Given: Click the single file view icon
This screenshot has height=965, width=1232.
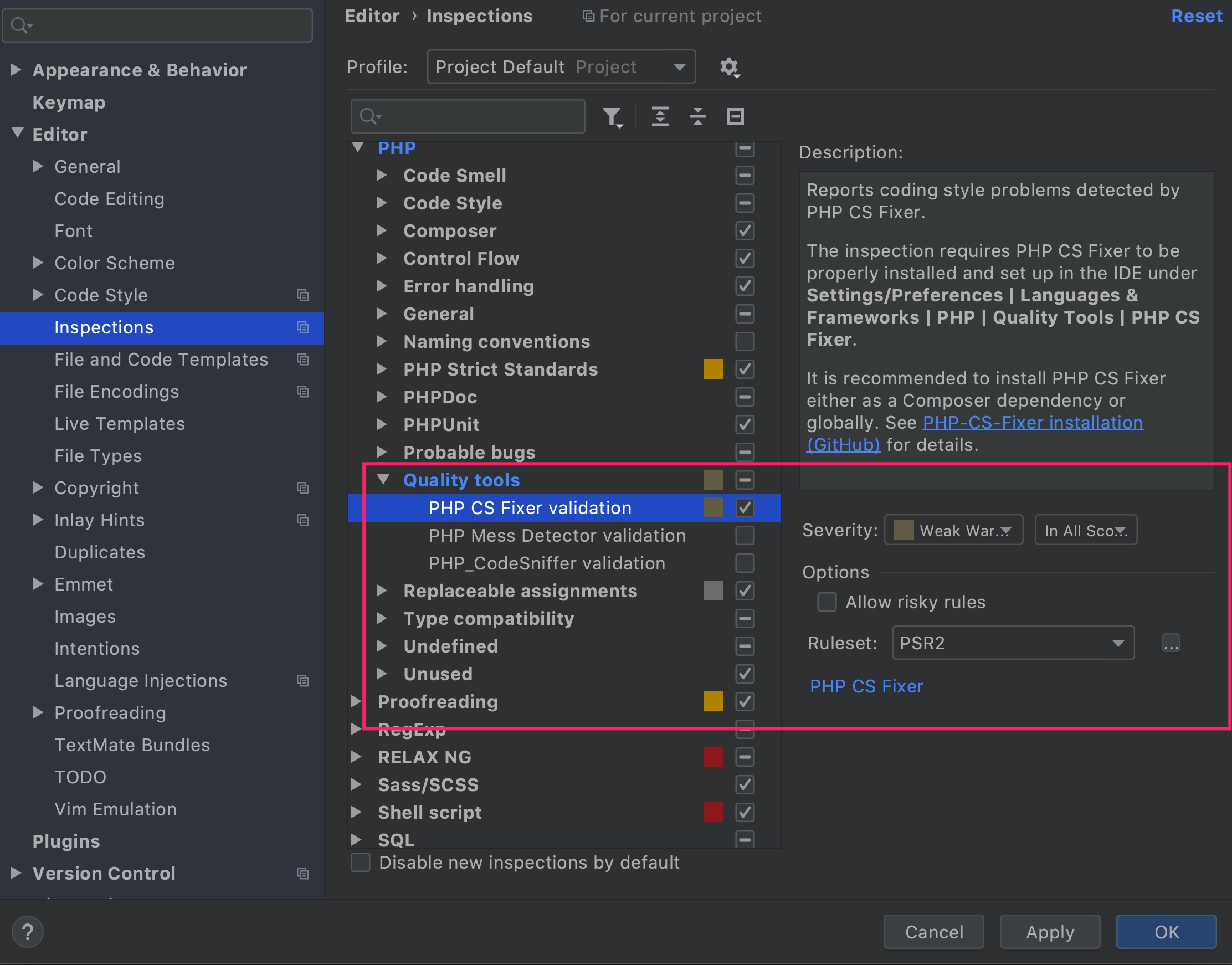Looking at the screenshot, I should coord(735,116).
